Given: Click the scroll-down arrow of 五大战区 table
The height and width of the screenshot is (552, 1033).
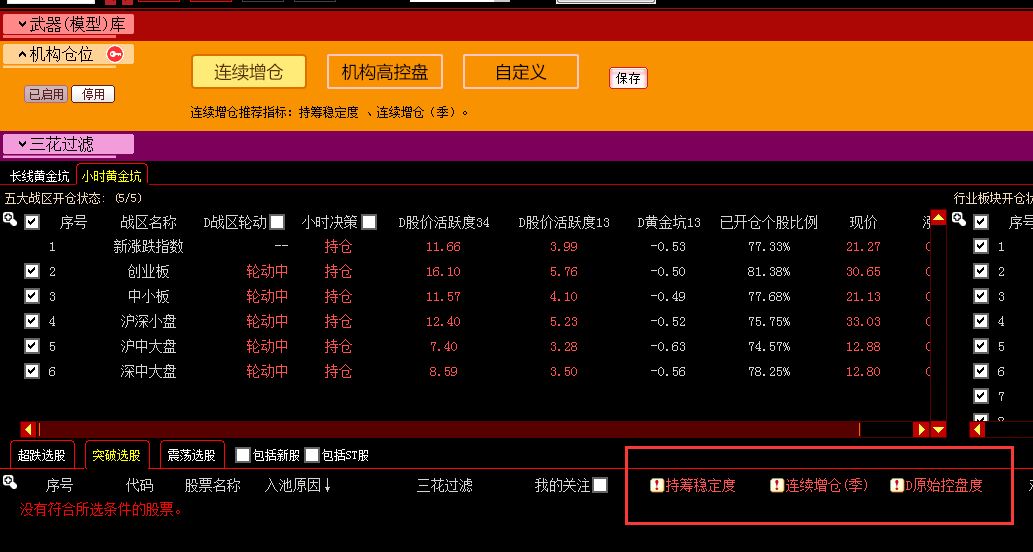Looking at the screenshot, I should [x=938, y=429].
